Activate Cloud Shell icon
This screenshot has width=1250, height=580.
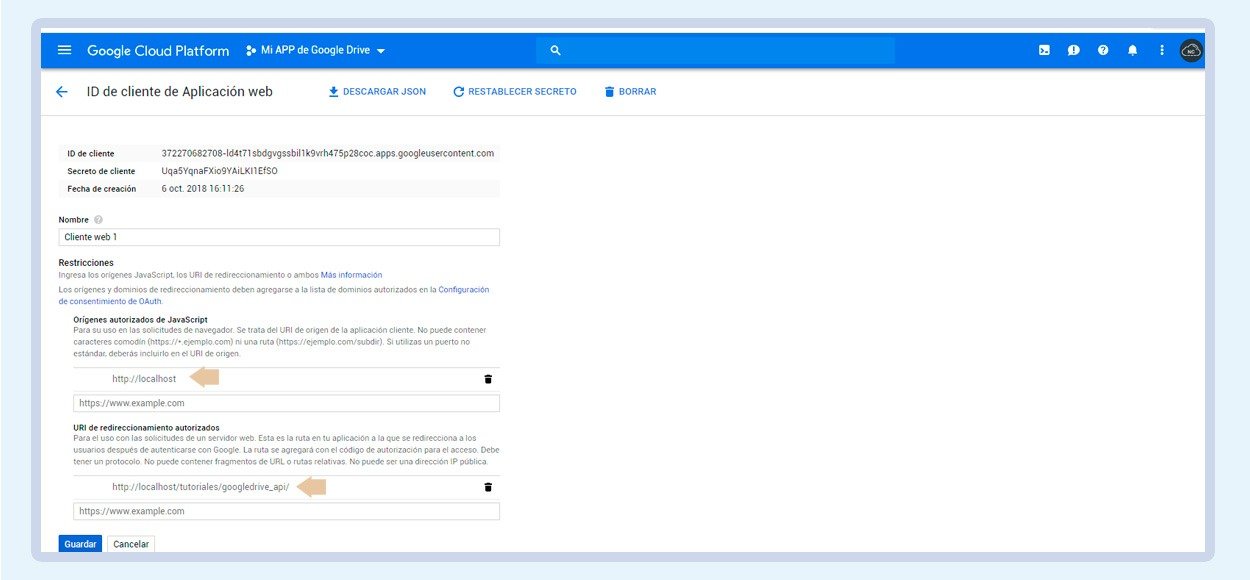(1044, 50)
